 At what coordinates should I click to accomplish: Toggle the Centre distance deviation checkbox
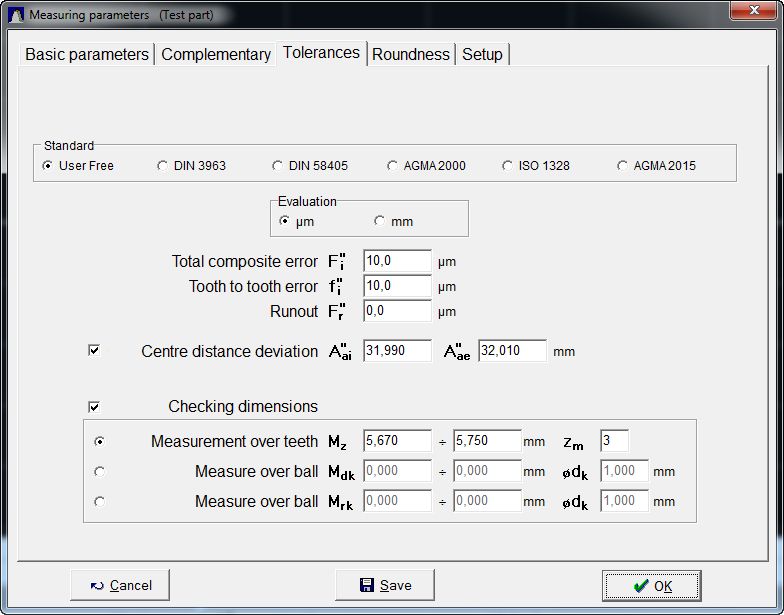[94, 351]
